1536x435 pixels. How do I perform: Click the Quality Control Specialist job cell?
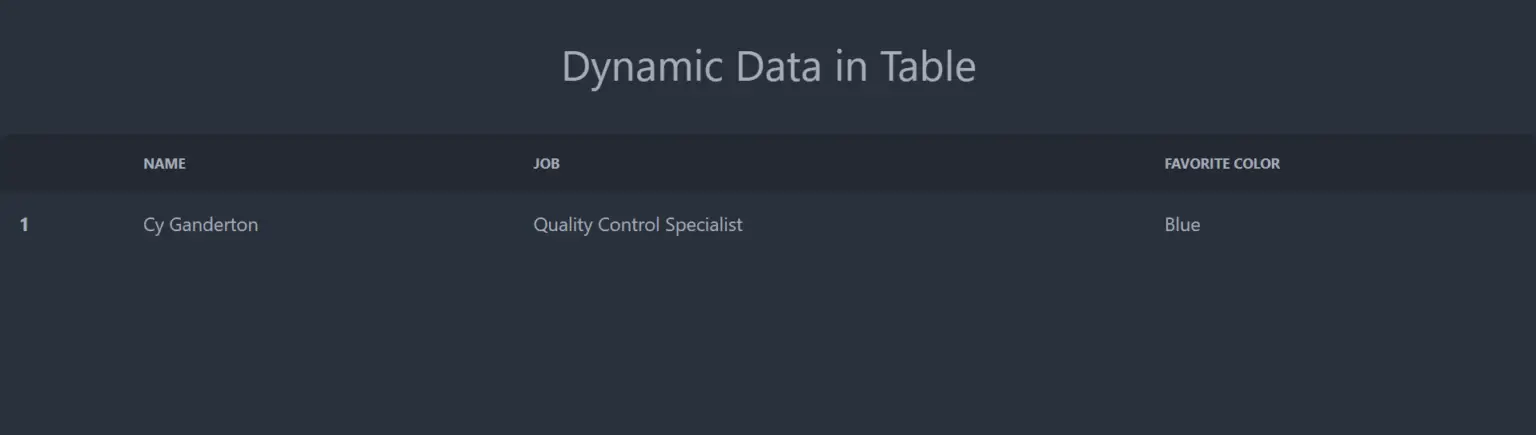tap(638, 225)
